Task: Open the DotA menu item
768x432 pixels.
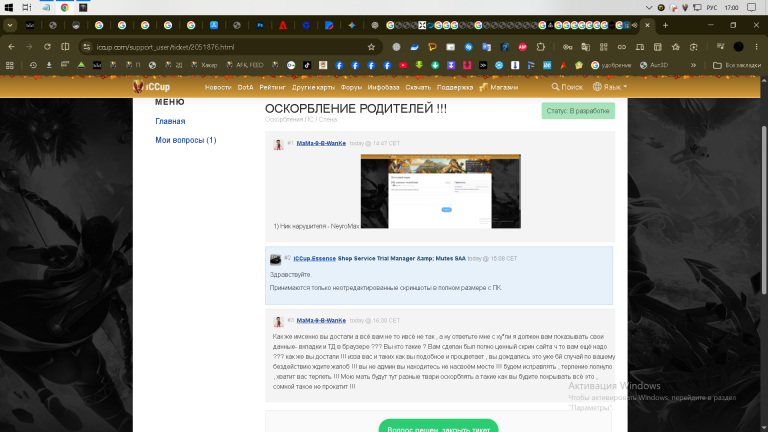Action: [x=245, y=87]
